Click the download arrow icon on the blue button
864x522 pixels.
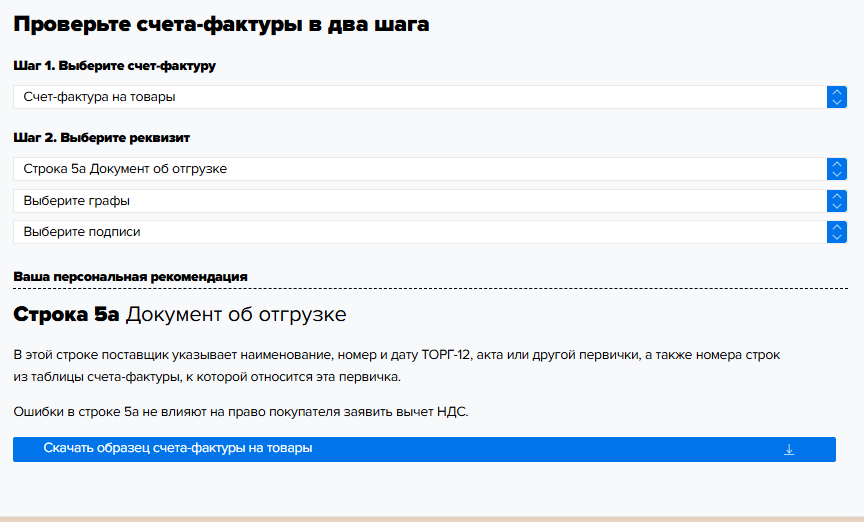coord(788,450)
